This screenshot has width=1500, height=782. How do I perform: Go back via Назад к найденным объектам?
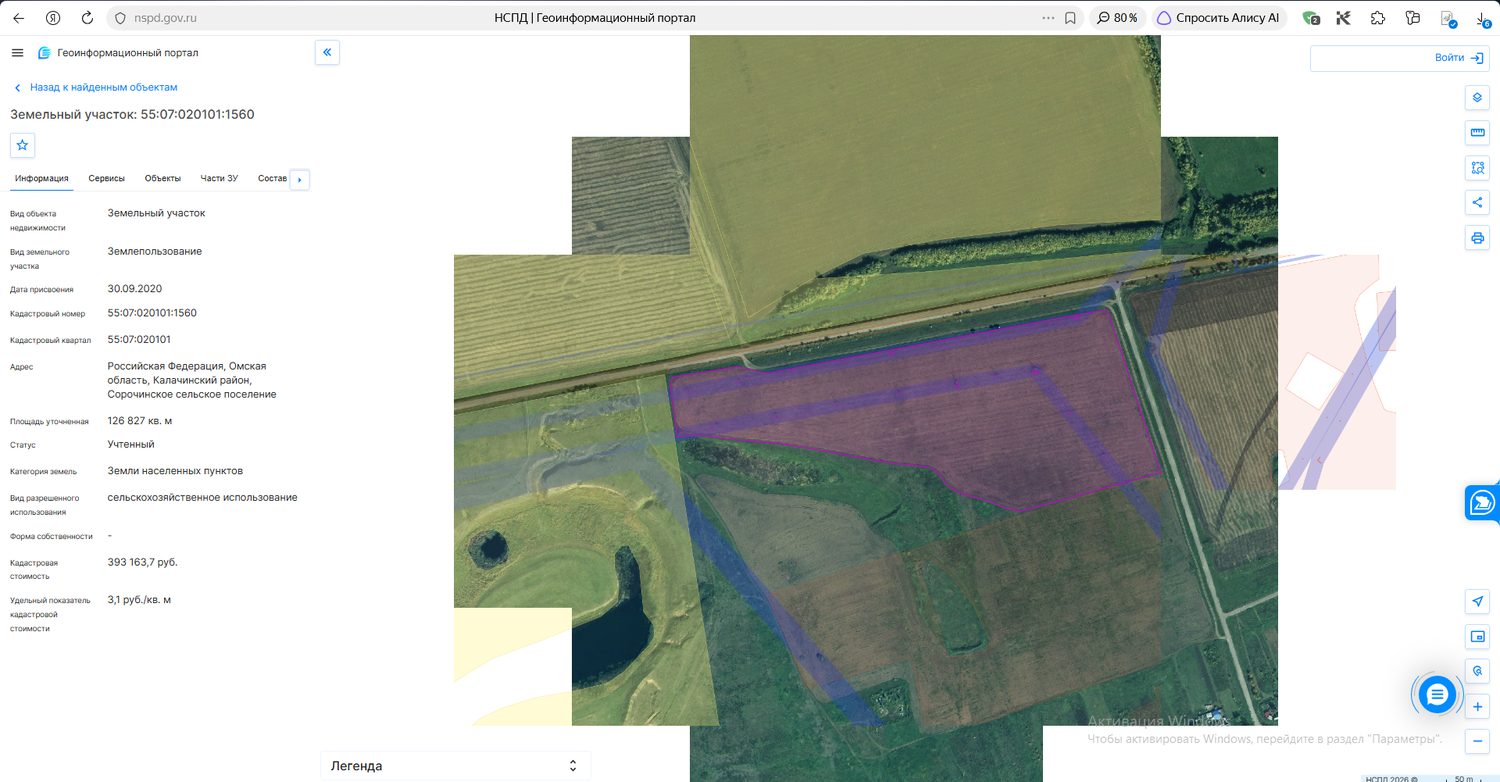click(x=95, y=87)
